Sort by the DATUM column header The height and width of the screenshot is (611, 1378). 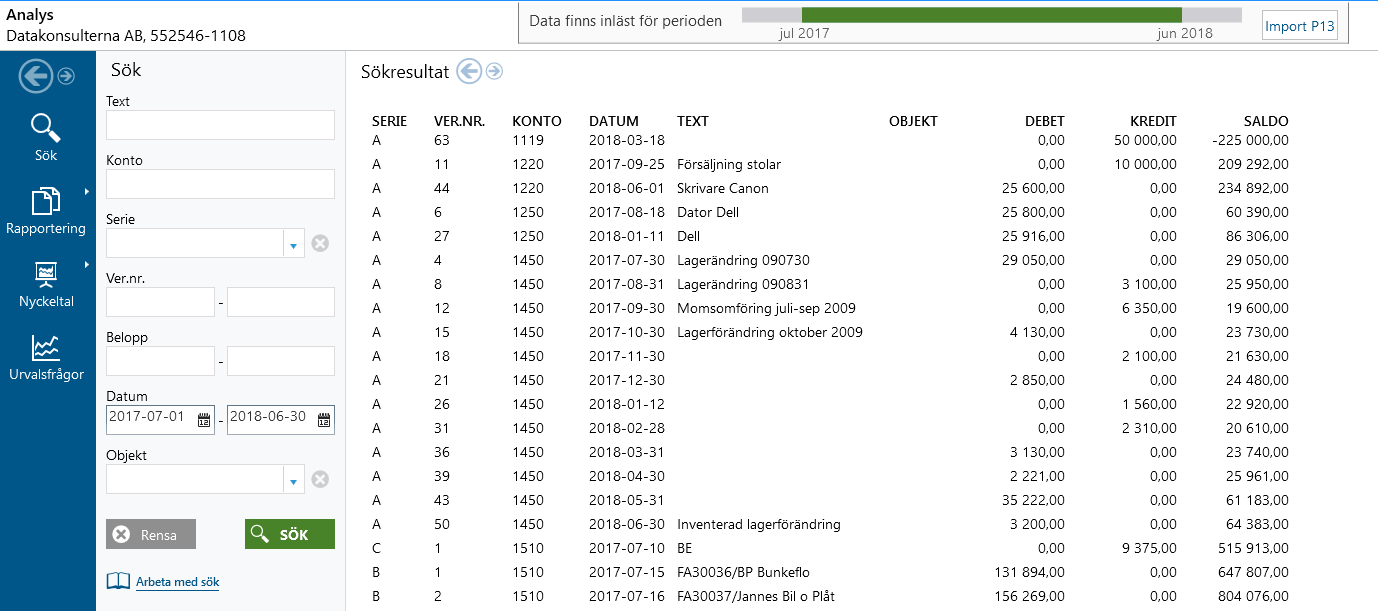click(614, 121)
